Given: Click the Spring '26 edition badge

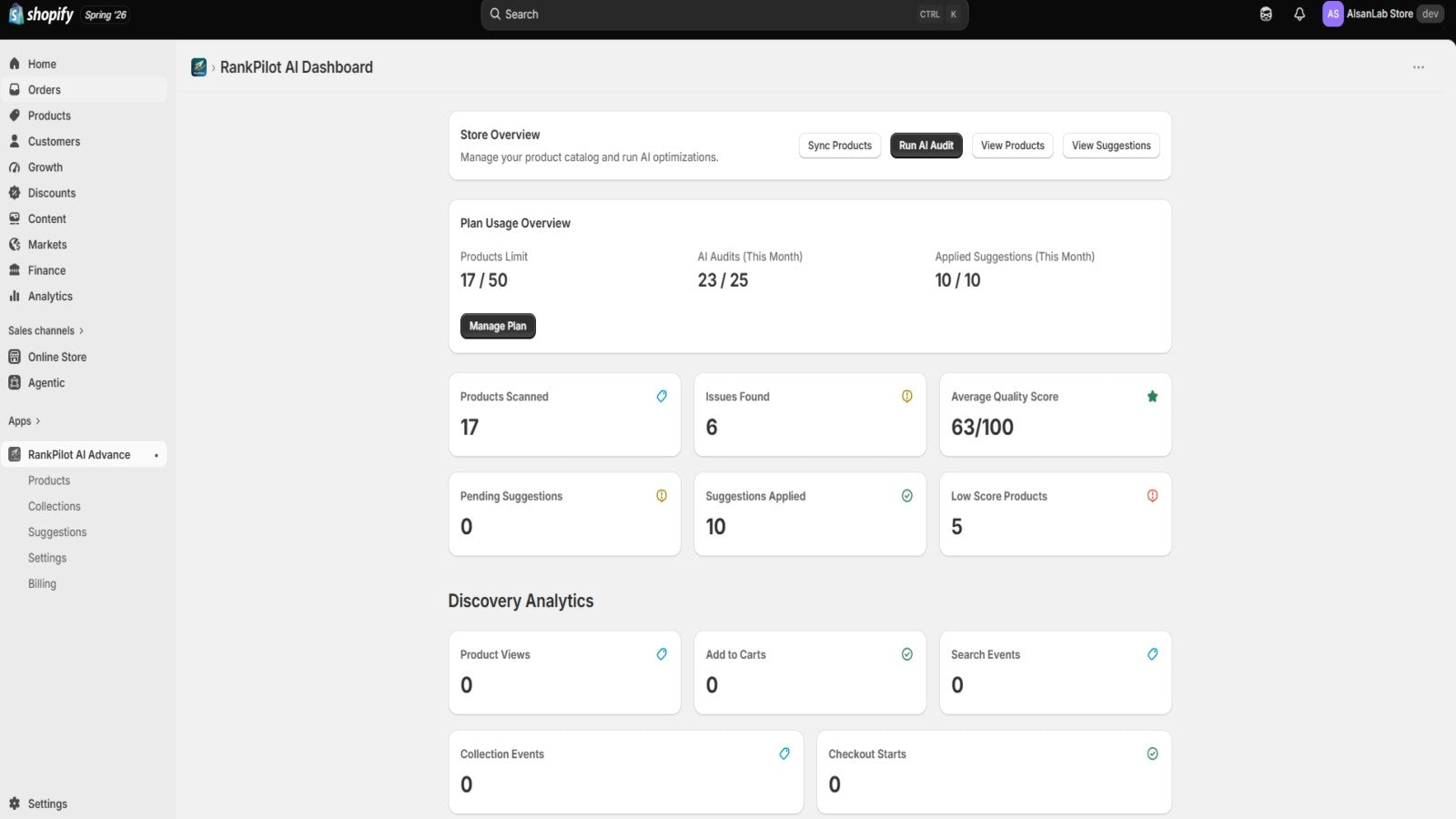Looking at the screenshot, I should 106,15.
